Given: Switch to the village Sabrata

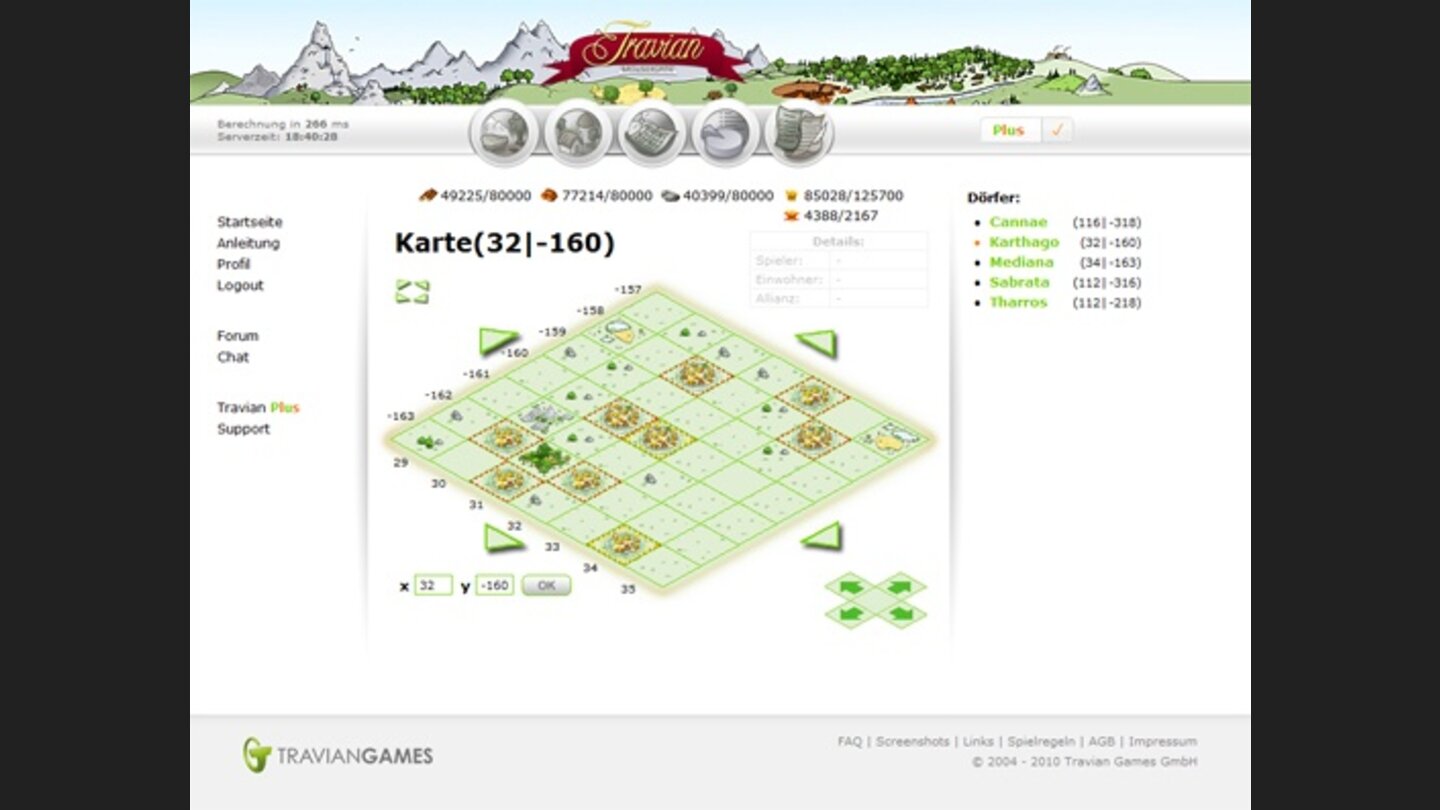Looking at the screenshot, I should click(x=1019, y=282).
